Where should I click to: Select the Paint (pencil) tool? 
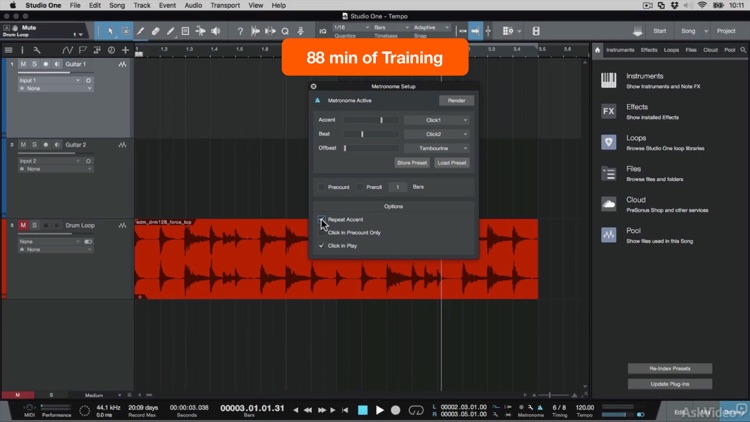click(x=170, y=31)
